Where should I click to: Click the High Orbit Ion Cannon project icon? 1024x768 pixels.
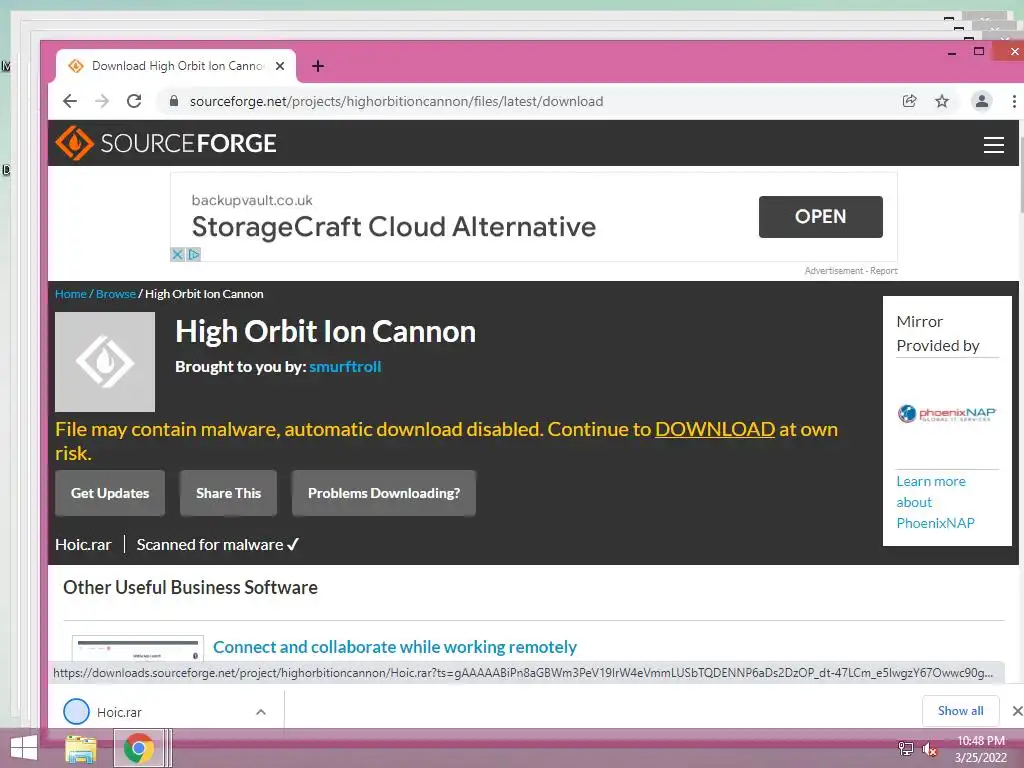[x=105, y=362]
